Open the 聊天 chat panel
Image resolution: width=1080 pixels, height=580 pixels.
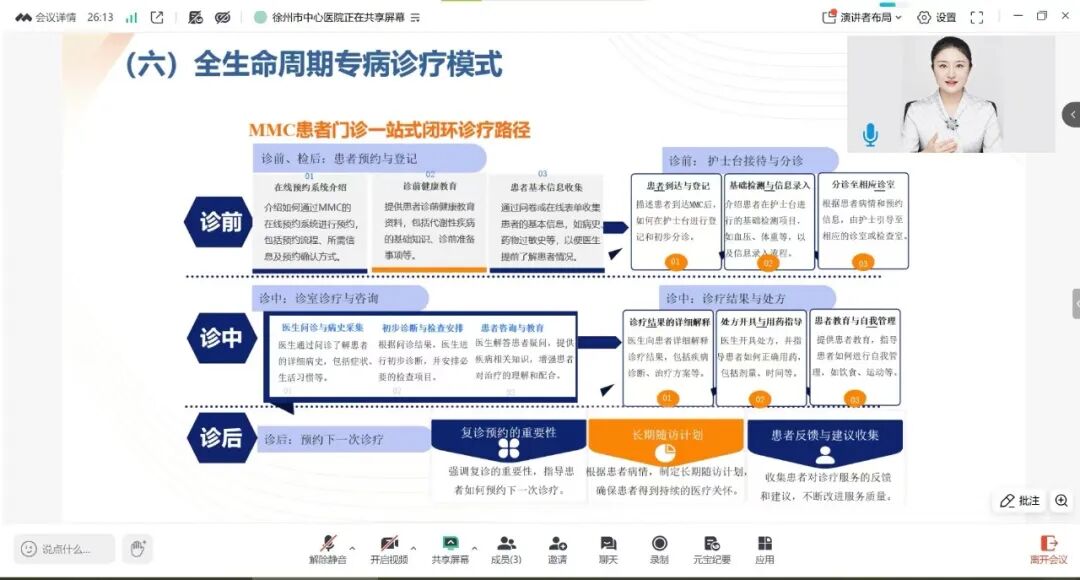coord(608,550)
